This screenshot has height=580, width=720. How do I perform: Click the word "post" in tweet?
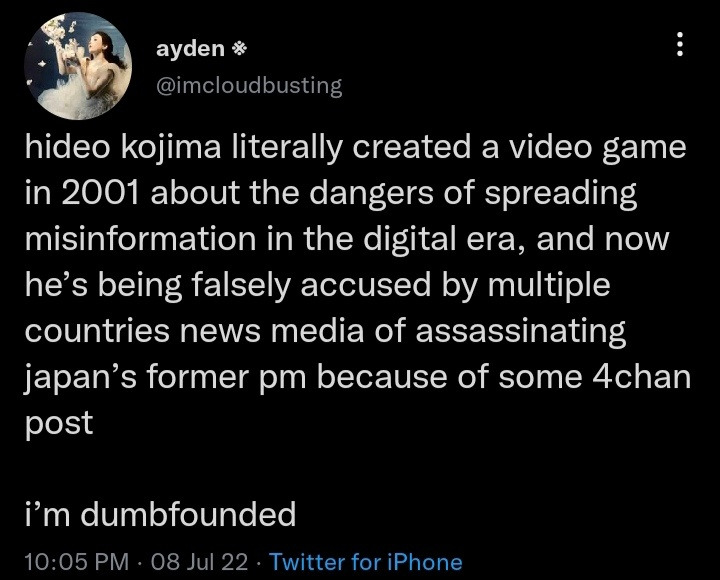coord(58,423)
